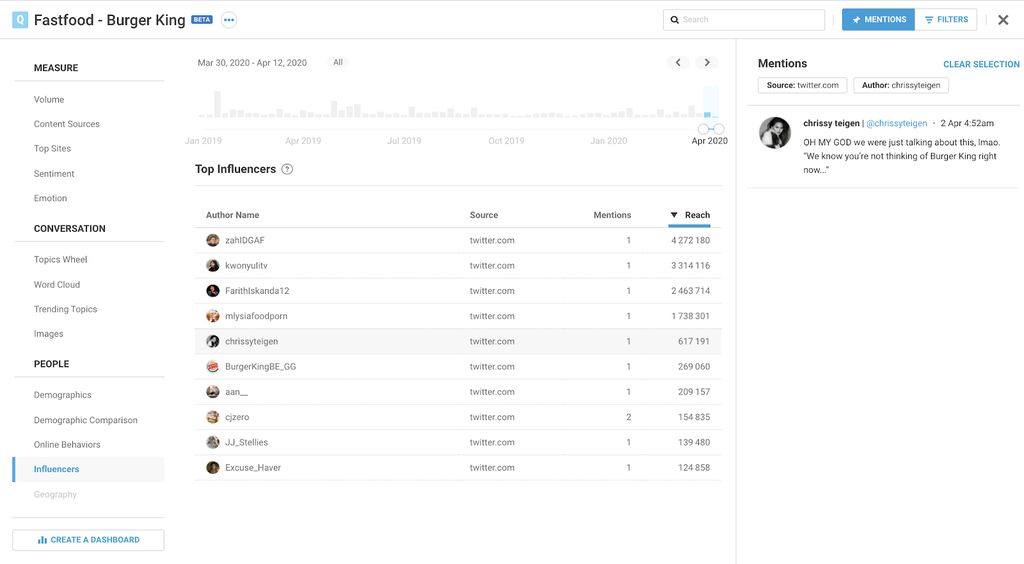Viewport: 1024px width, 564px height.
Task: Open the Filters panel
Action: coord(946,20)
